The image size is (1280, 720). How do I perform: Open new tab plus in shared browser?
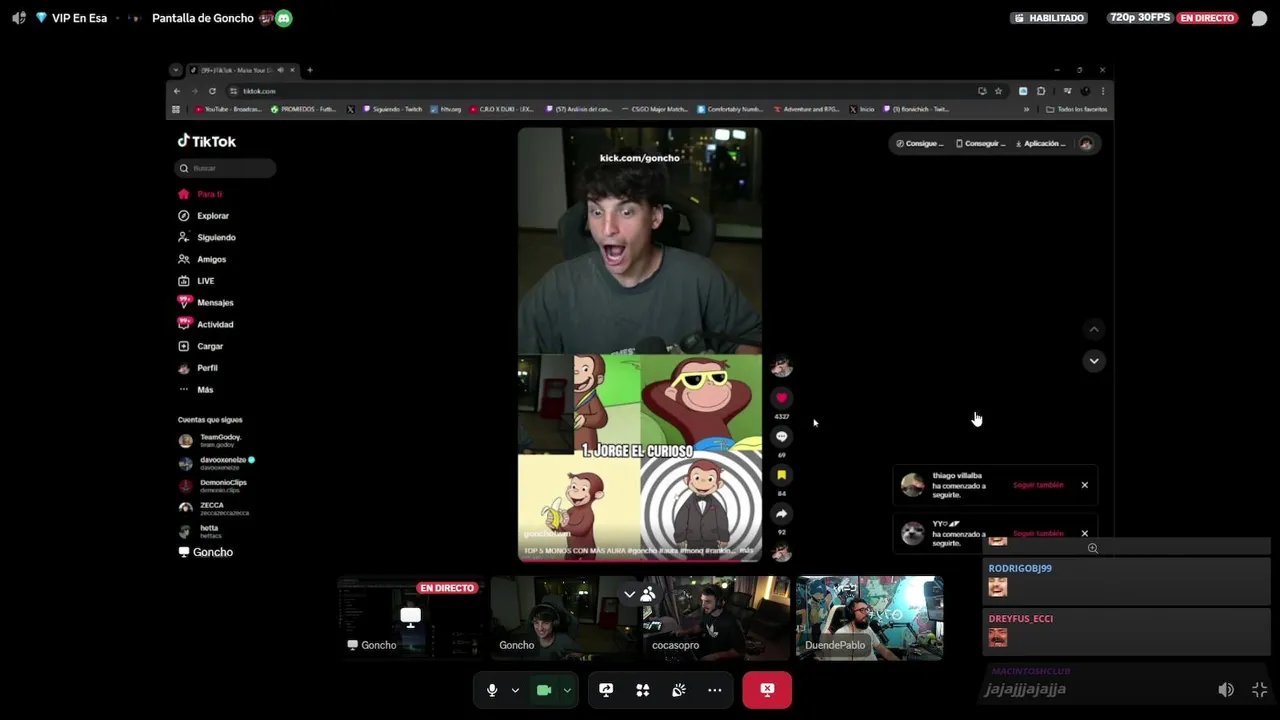point(310,70)
